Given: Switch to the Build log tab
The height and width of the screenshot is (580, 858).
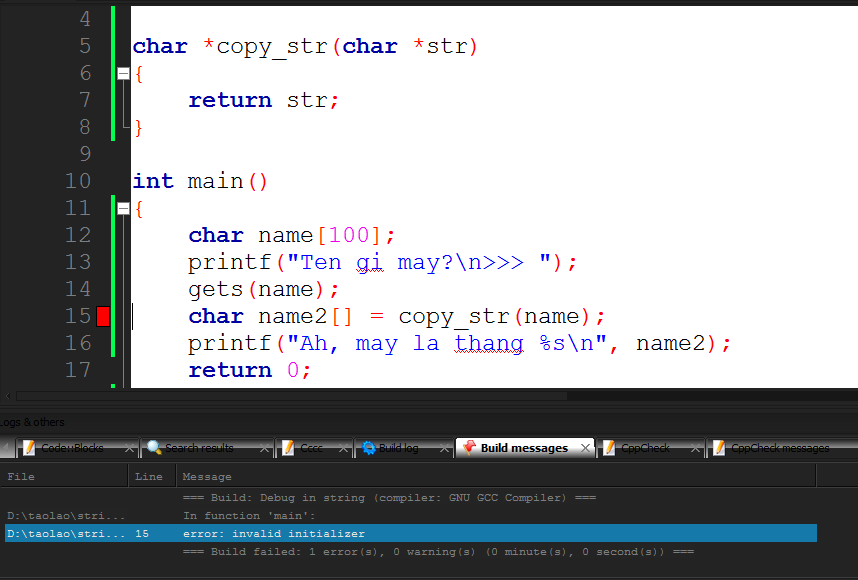Looking at the screenshot, I should pos(398,448).
